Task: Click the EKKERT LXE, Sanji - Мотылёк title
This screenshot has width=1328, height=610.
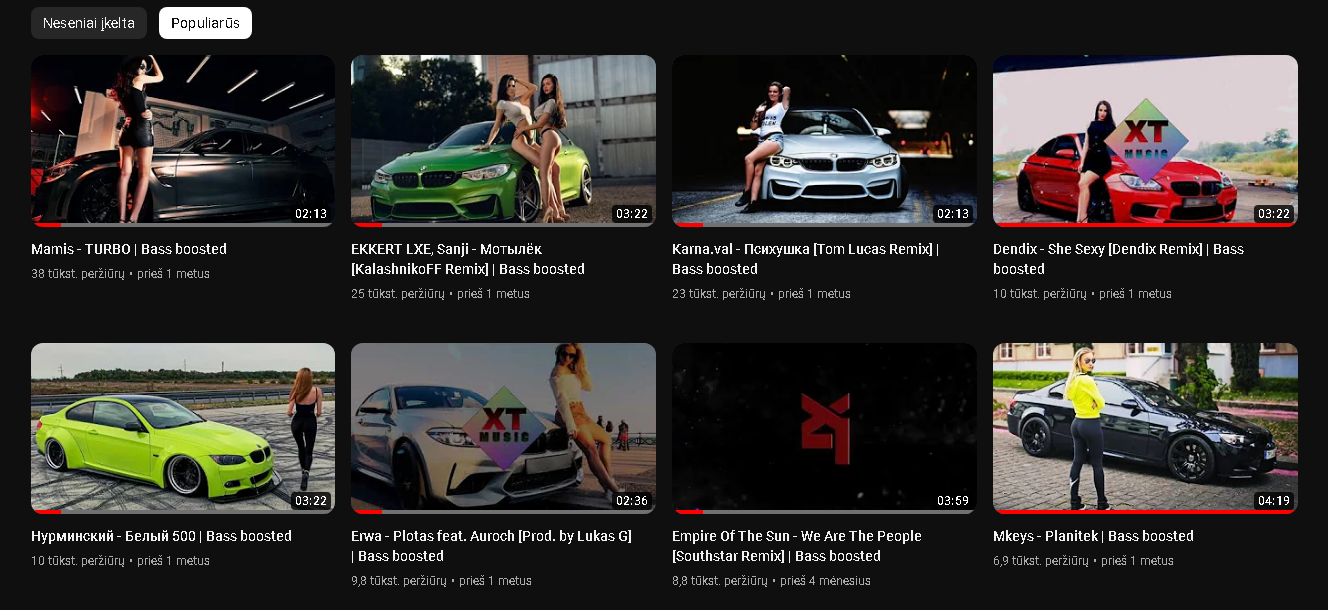Action: tap(468, 259)
